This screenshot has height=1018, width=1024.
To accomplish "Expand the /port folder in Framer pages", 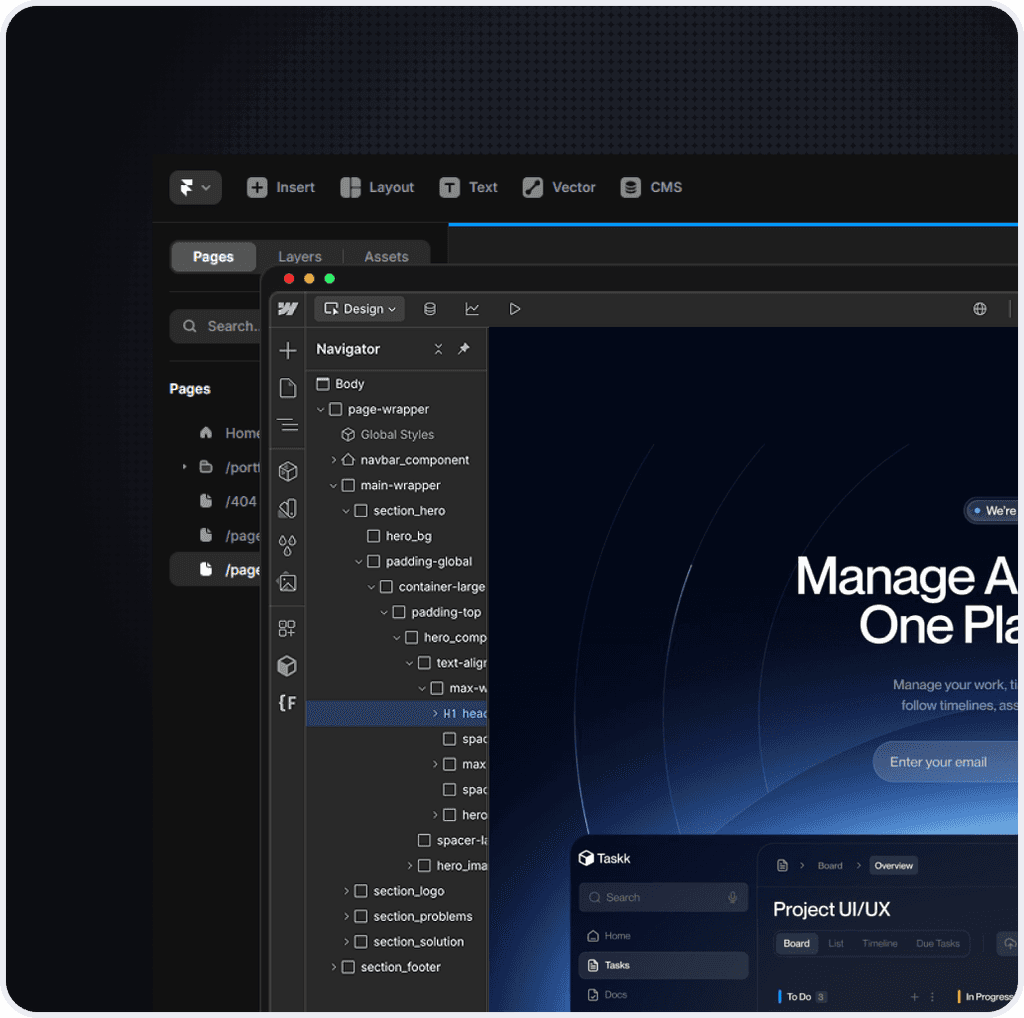I will tap(185, 467).
